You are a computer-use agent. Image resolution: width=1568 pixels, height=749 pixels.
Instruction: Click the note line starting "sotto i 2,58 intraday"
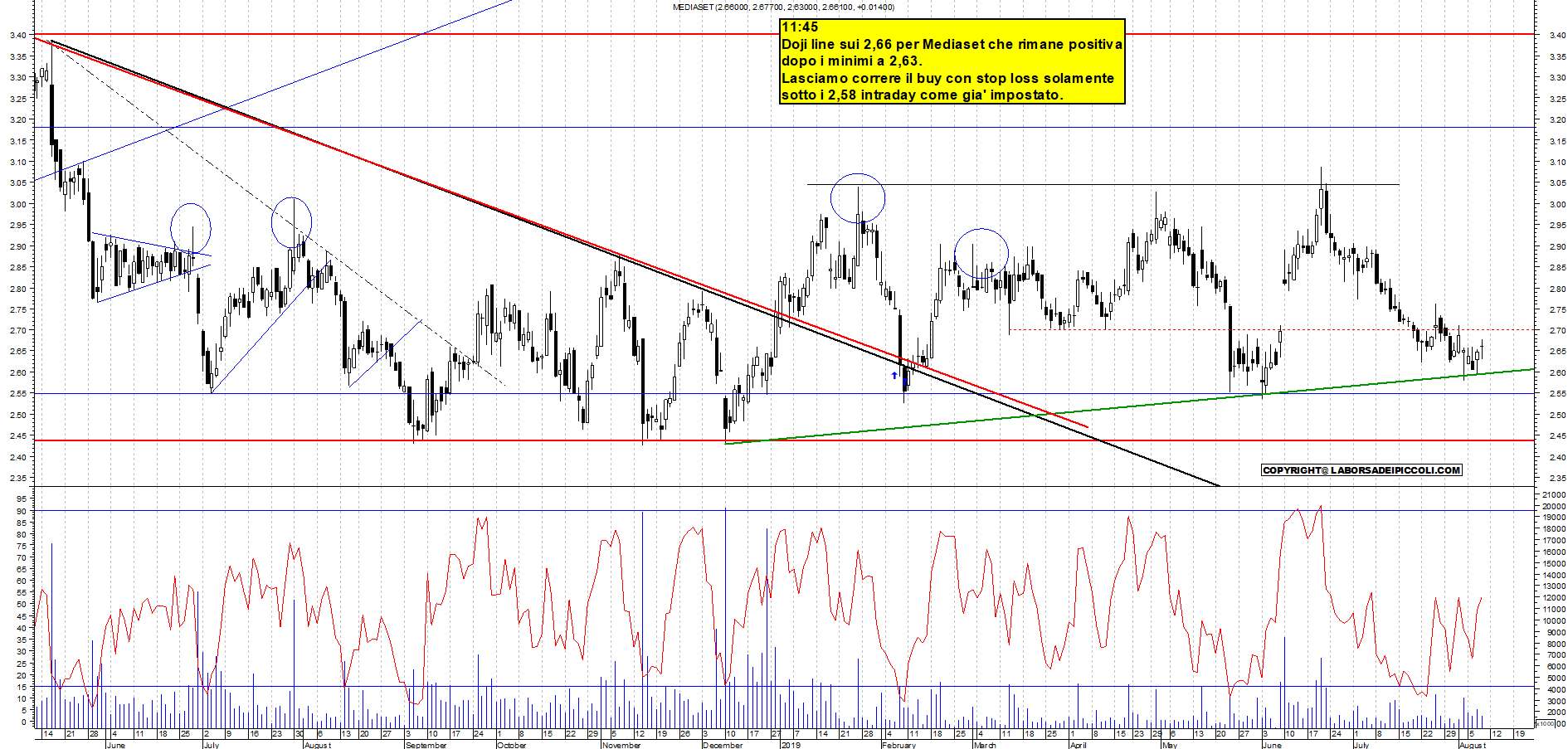point(922,95)
